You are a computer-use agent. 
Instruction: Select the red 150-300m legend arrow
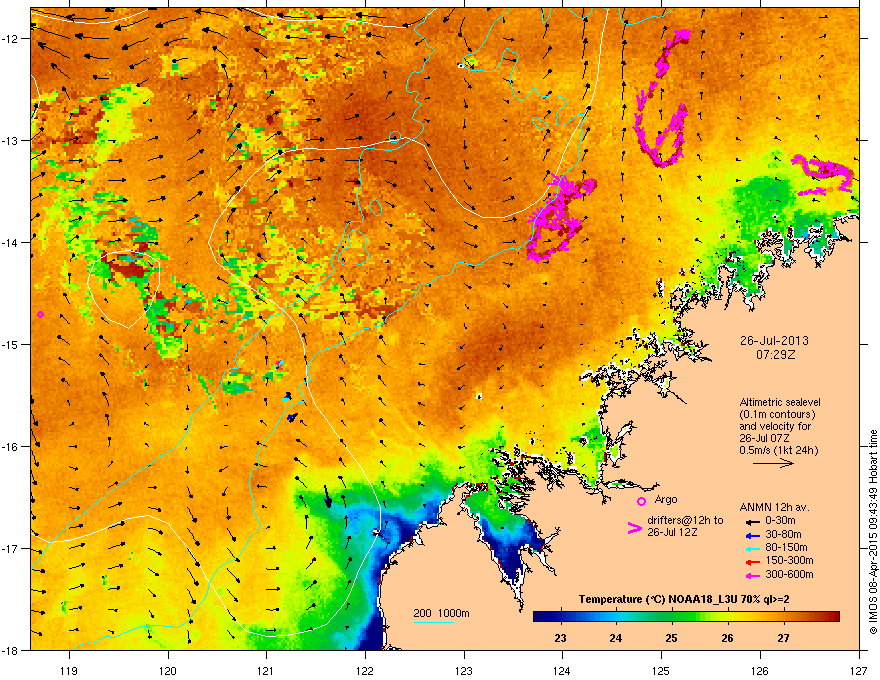point(752,562)
